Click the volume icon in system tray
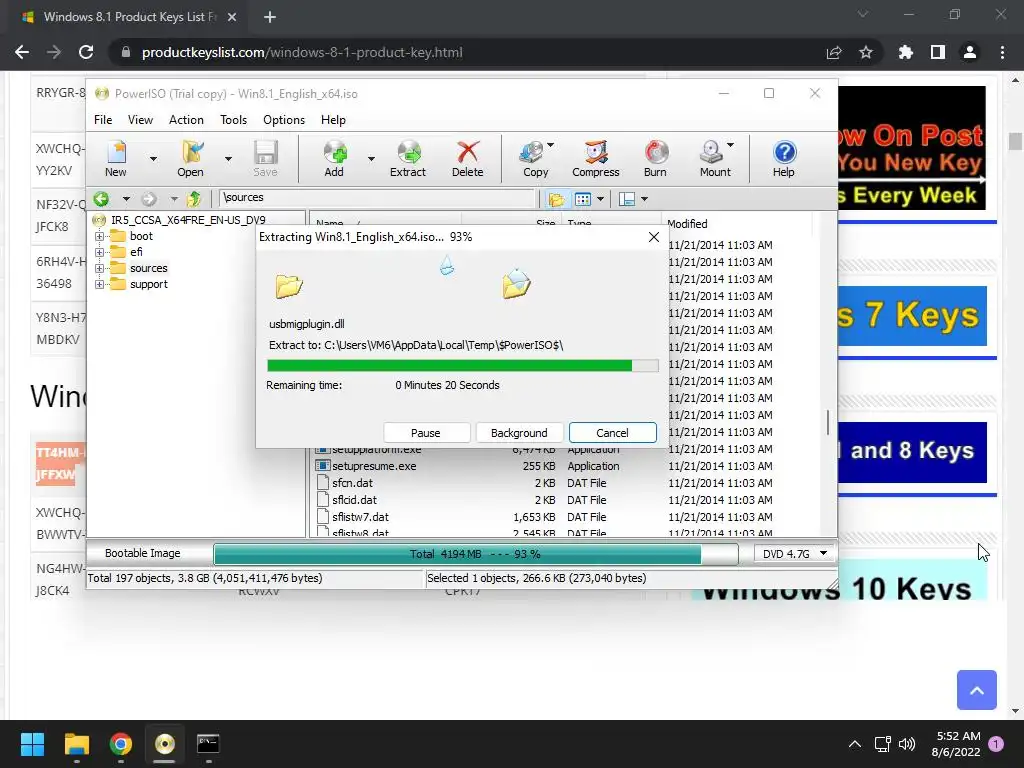This screenshot has height=768, width=1024. pos(907,744)
